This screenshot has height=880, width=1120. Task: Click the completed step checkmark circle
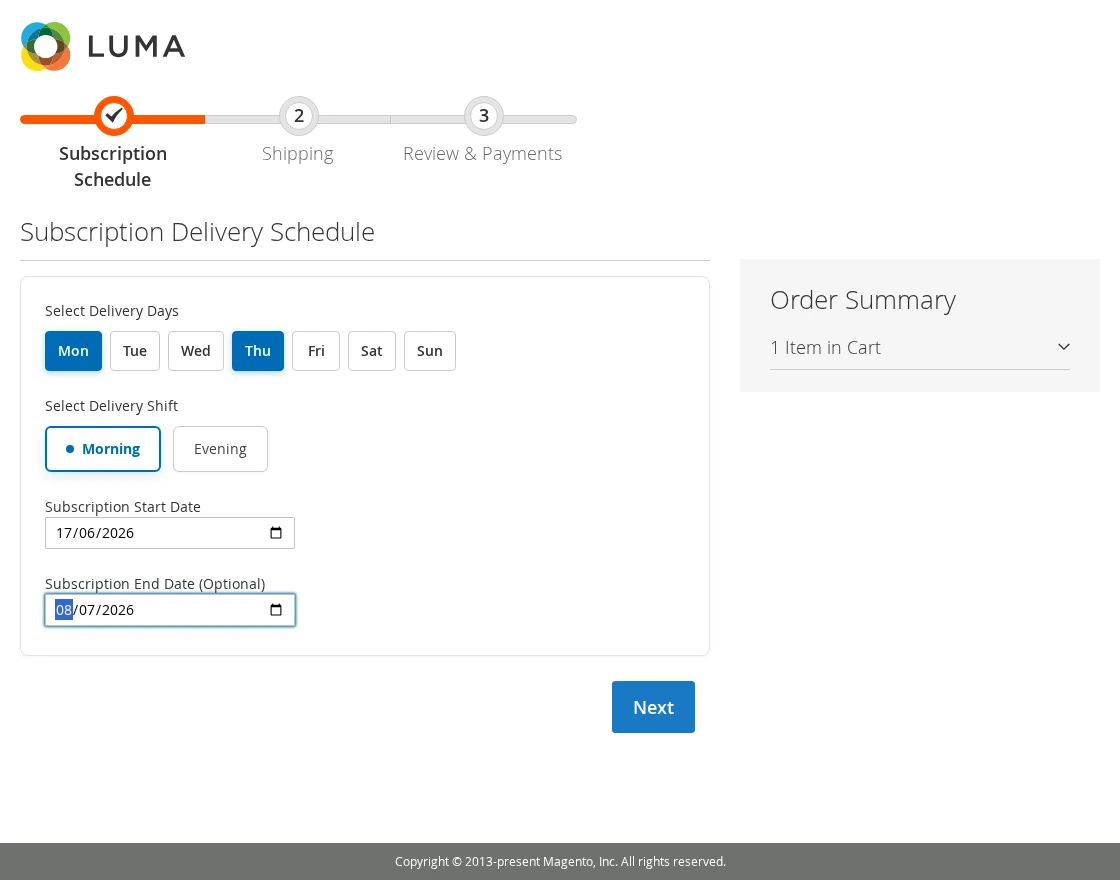click(x=114, y=116)
